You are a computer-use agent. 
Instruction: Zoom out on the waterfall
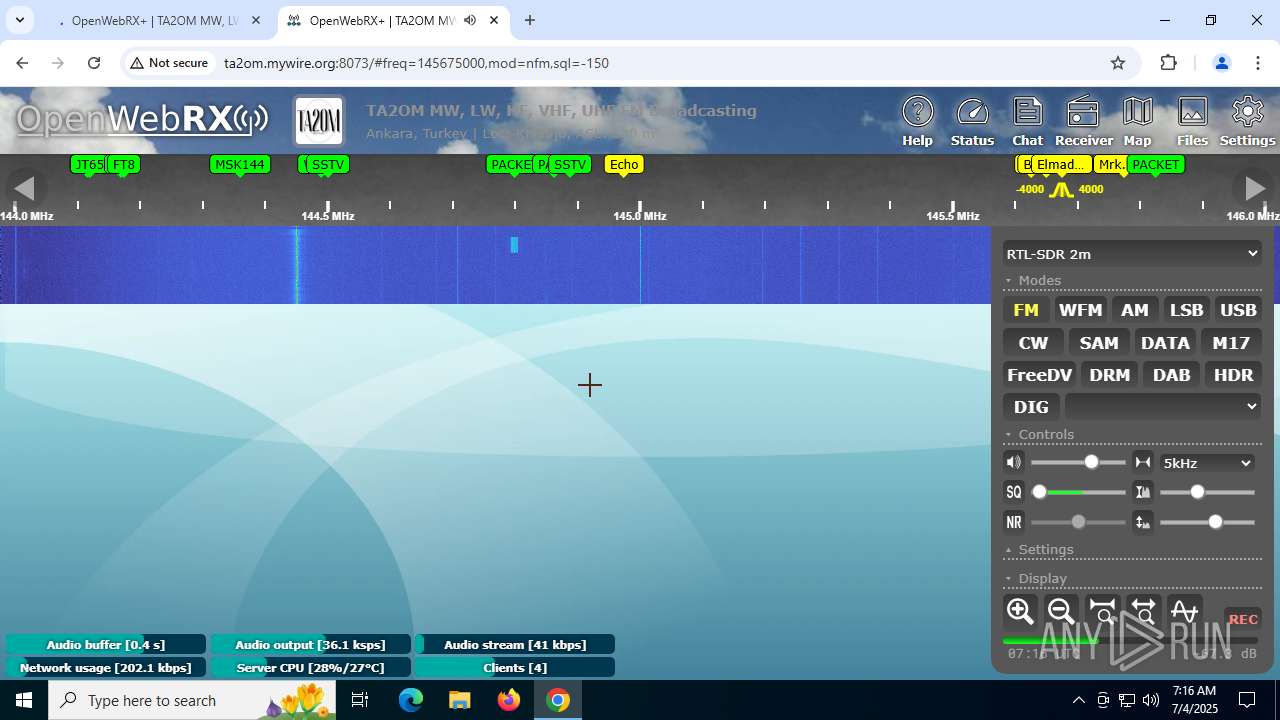click(1061, 611)
